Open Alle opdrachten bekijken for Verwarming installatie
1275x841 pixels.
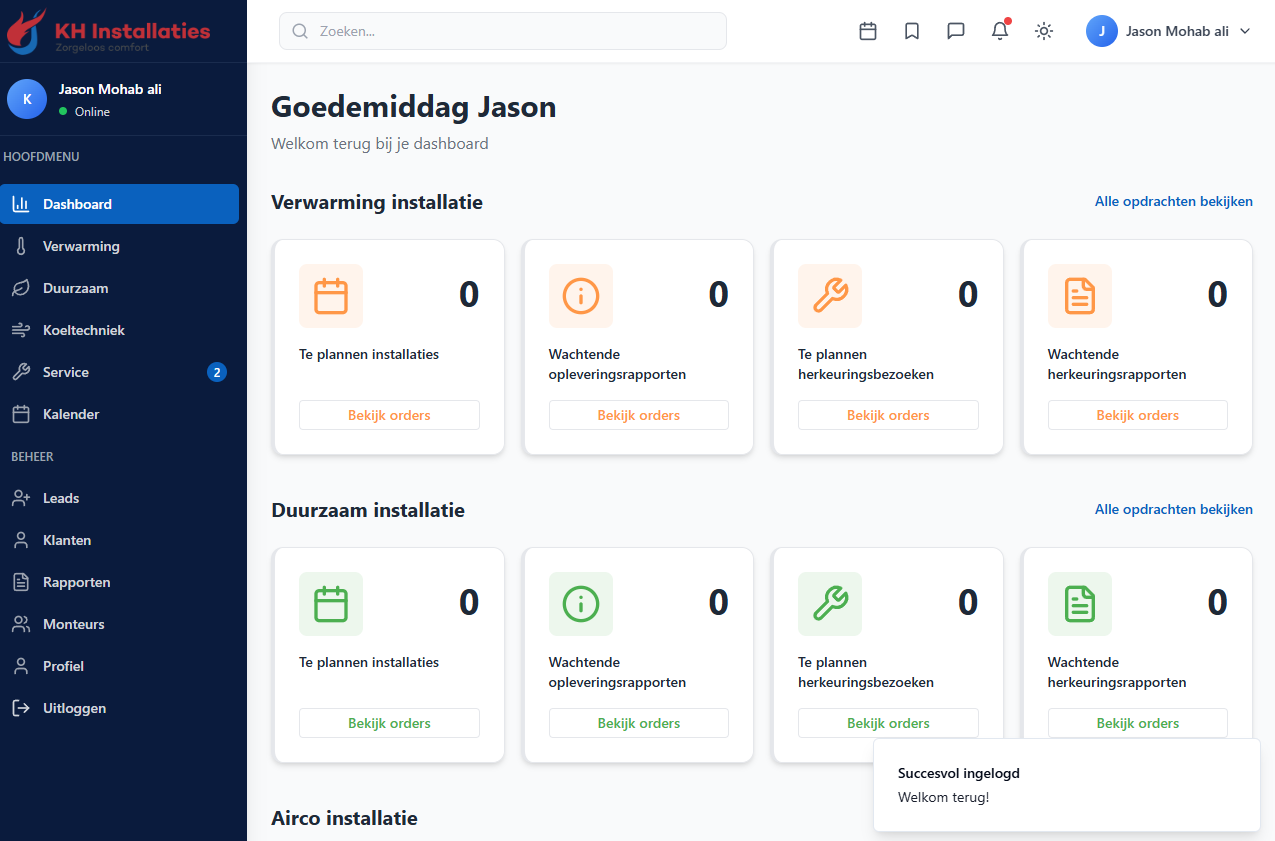click(x=1173, y=201)
